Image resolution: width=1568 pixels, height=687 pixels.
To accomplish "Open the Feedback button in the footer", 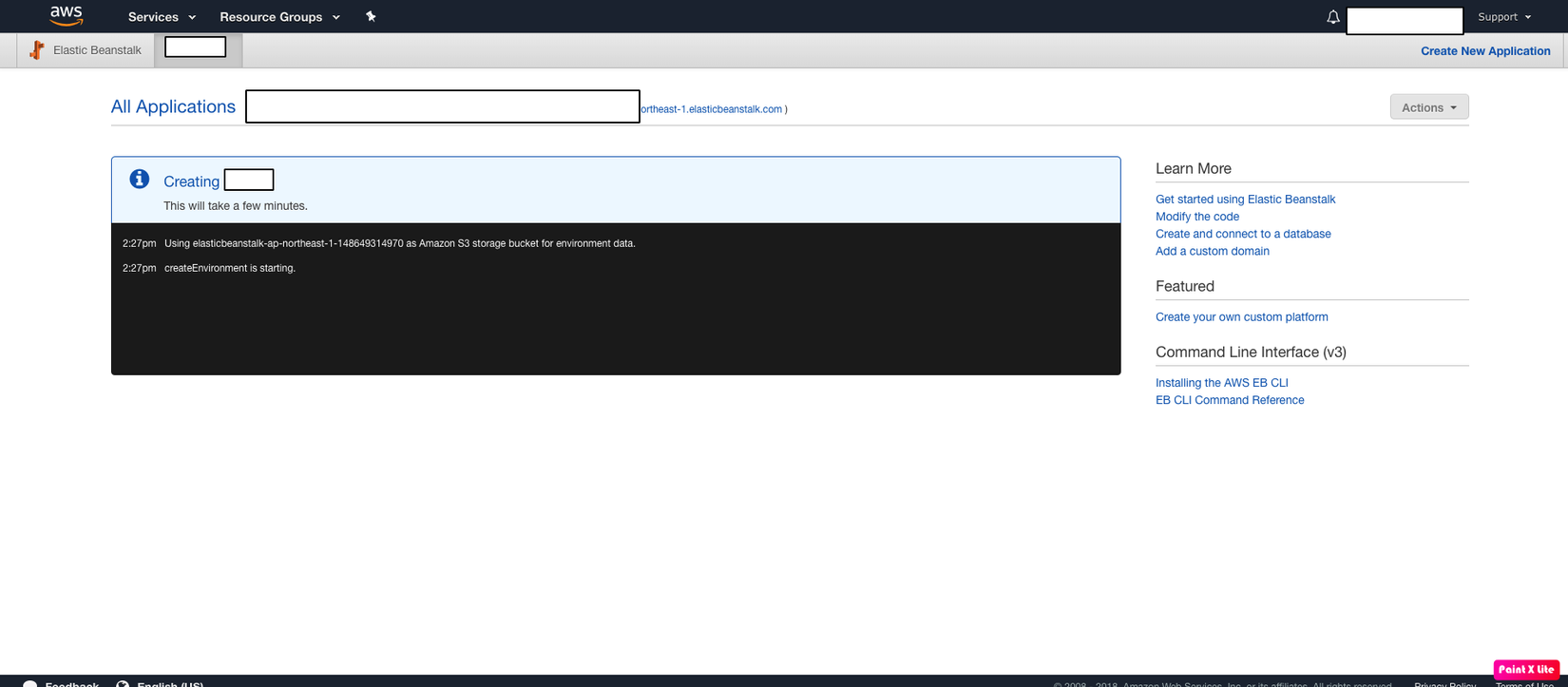I will [61, 683].
